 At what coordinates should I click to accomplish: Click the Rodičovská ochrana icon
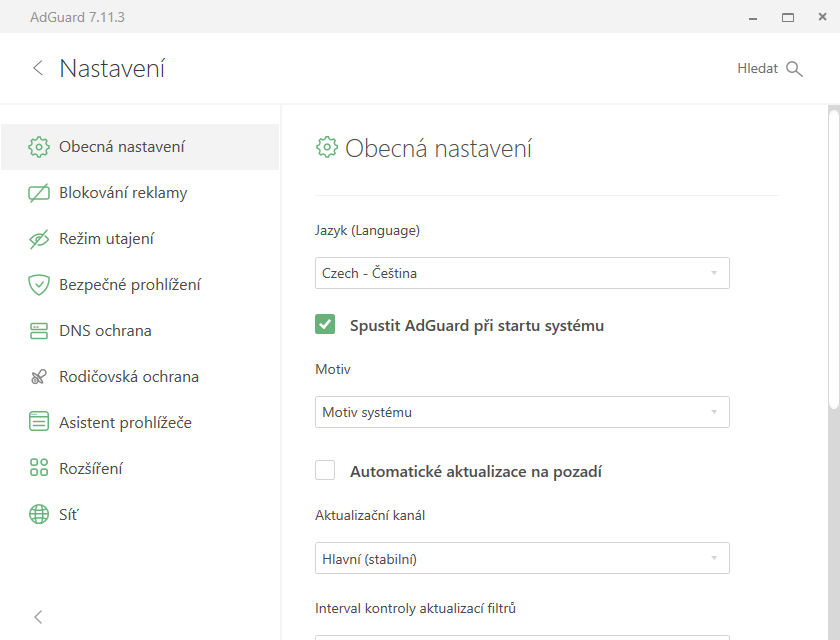click(39, 377)
